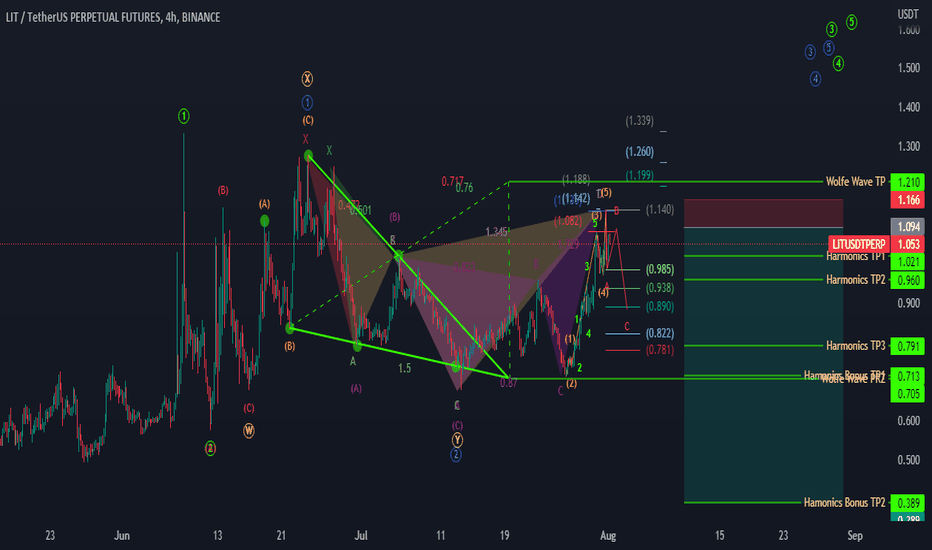This screenshot has width=932, height=550.
Task: Click the 0.900 price axis value
Action: (908, 303)
